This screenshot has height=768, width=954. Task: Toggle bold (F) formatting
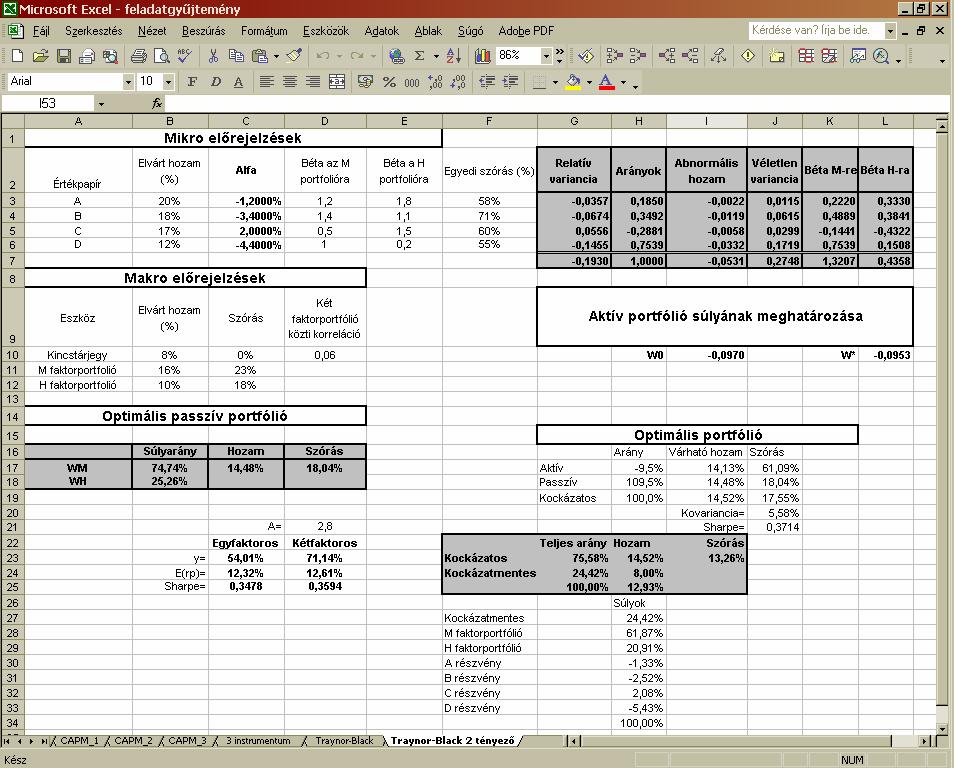(x=192, y=82)
